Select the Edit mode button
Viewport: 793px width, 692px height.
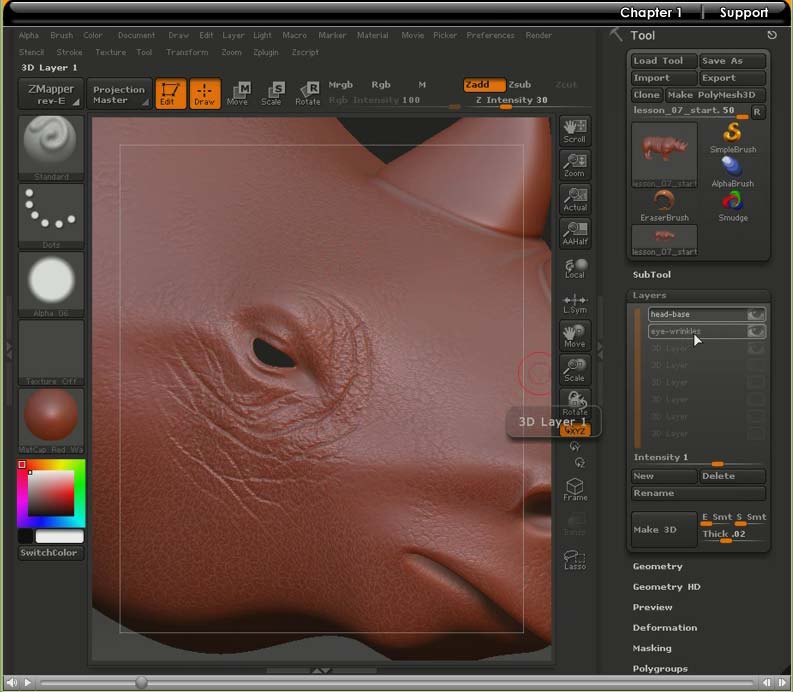click(x=170, y=94)
